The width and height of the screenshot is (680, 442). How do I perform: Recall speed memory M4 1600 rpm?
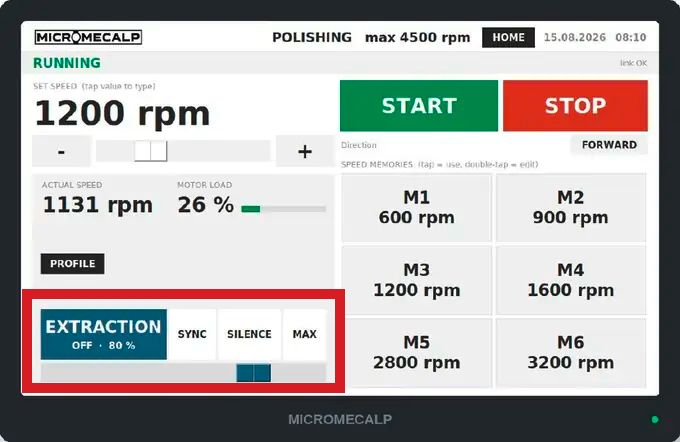(571, 280)
